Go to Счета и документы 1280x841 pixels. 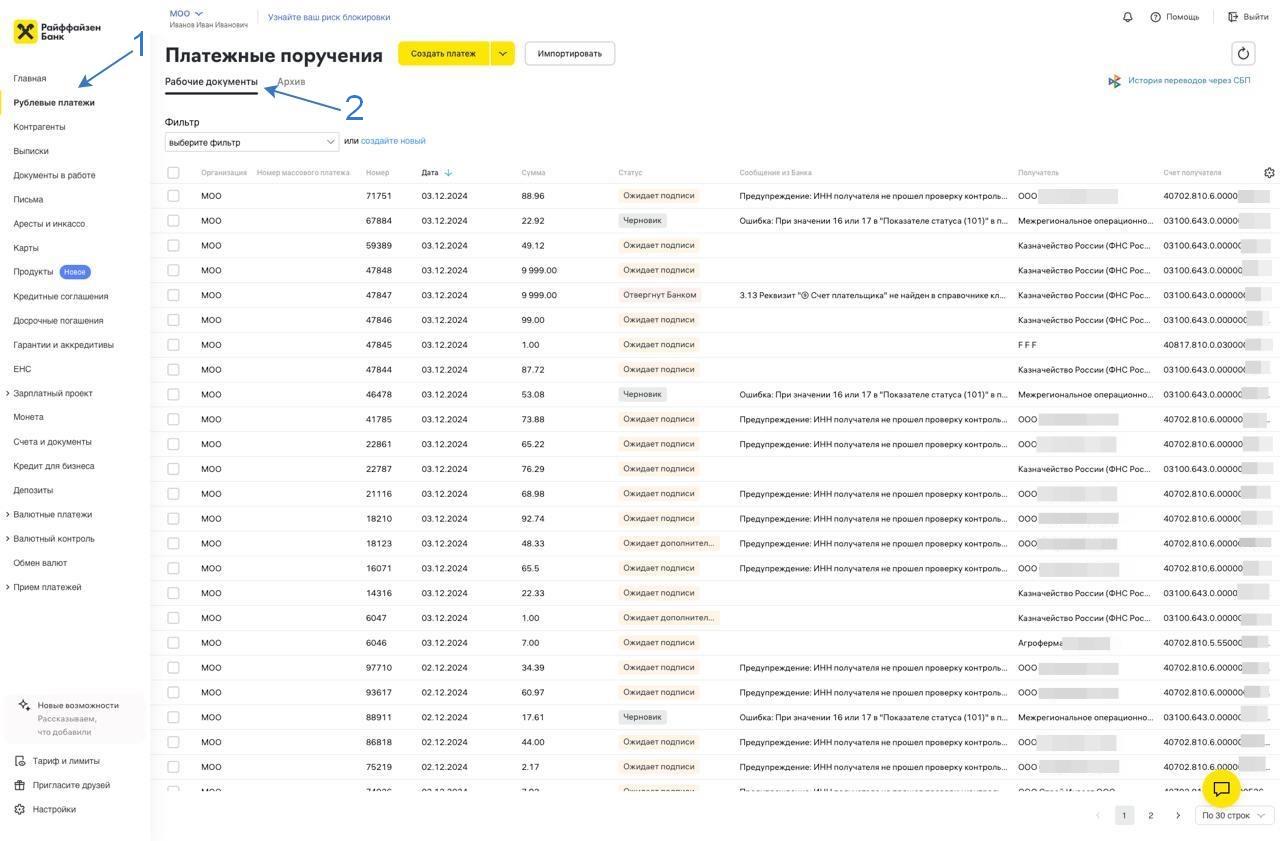coord(52,442)
